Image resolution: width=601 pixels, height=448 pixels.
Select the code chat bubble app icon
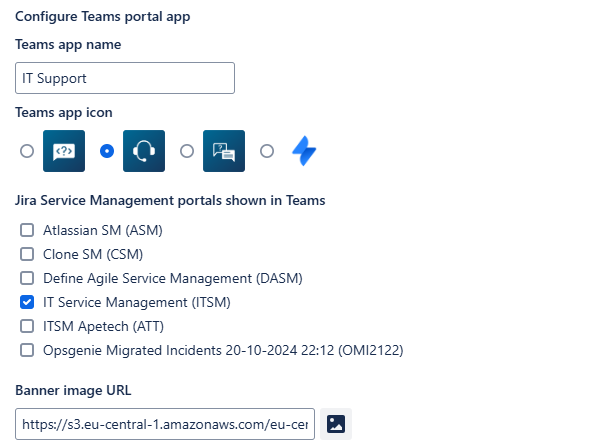pyautogui.click(x=64, y=151)
